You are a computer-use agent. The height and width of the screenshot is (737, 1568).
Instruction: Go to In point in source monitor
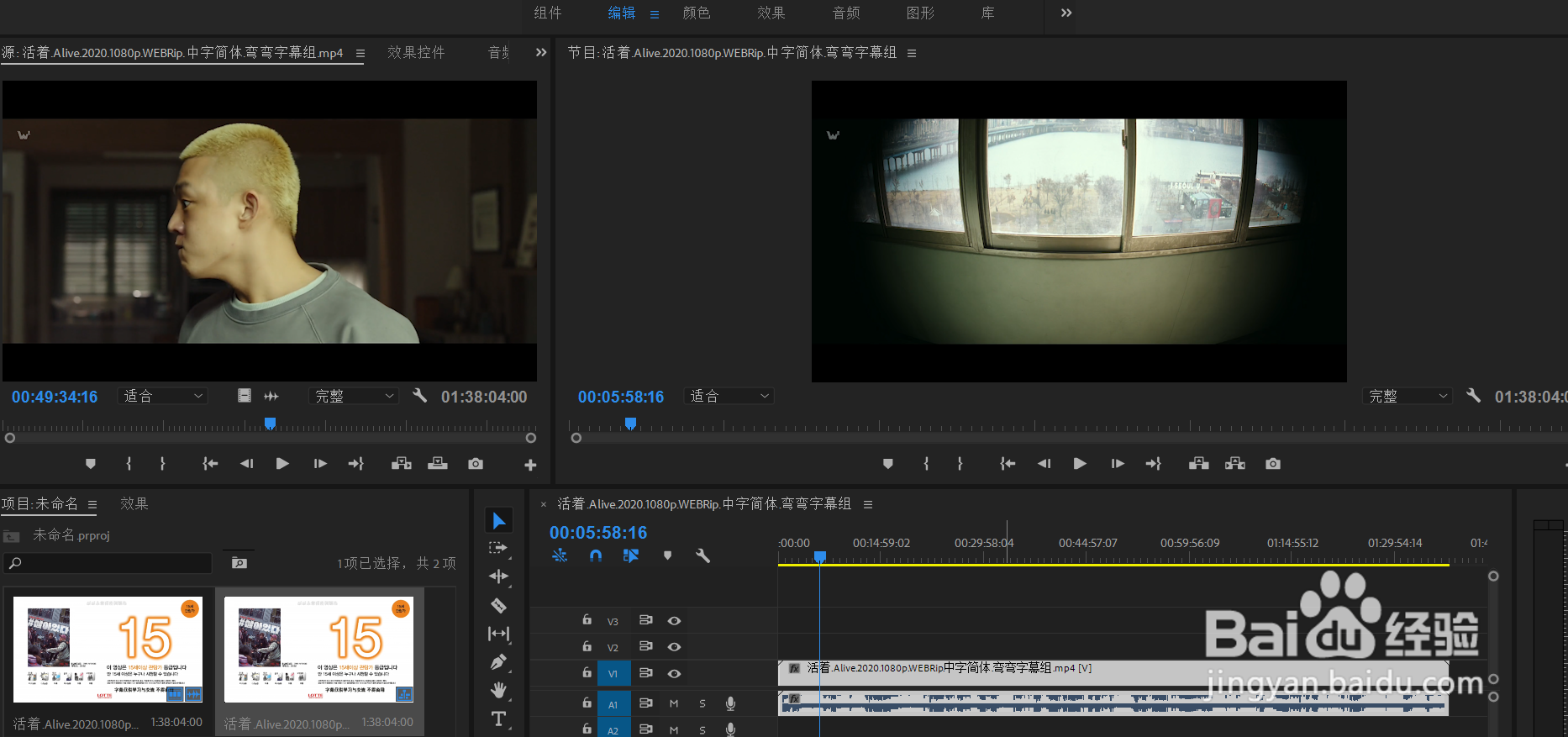[210, 464]
